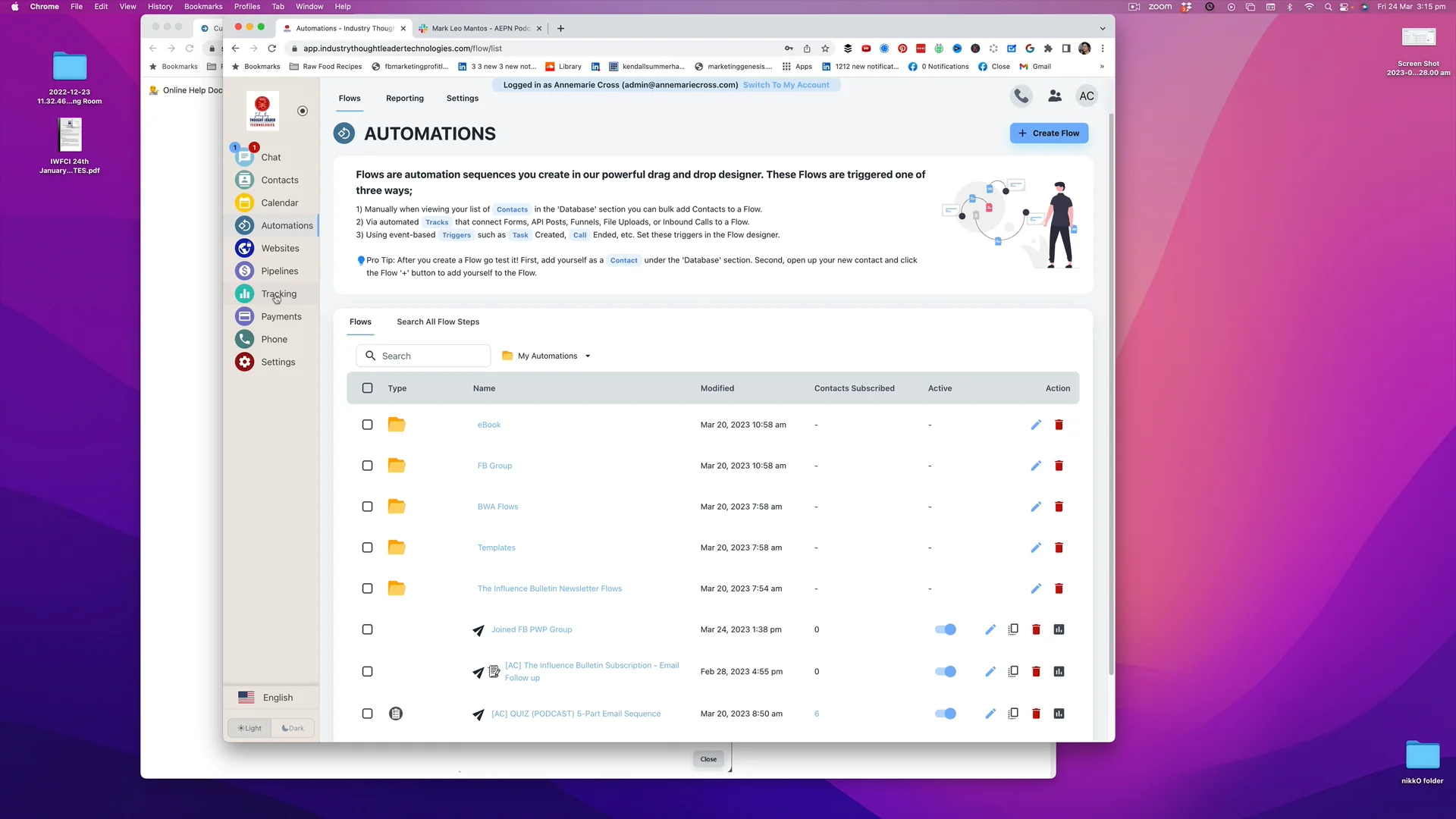The width and height of the screenshot is (1456, 819).
Task: Delete the FB Group folder
Action: click(1059, 466)
